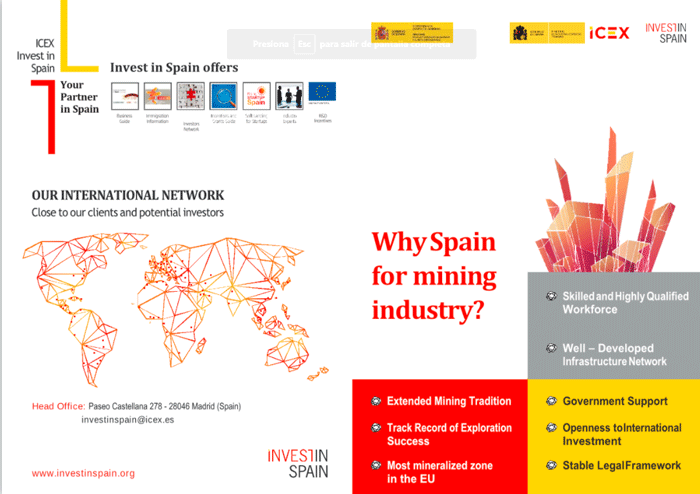Click the Invest in Spain logo near website link
The width and height of the screenshot is (700, 494).
click(x=298, y=464)
